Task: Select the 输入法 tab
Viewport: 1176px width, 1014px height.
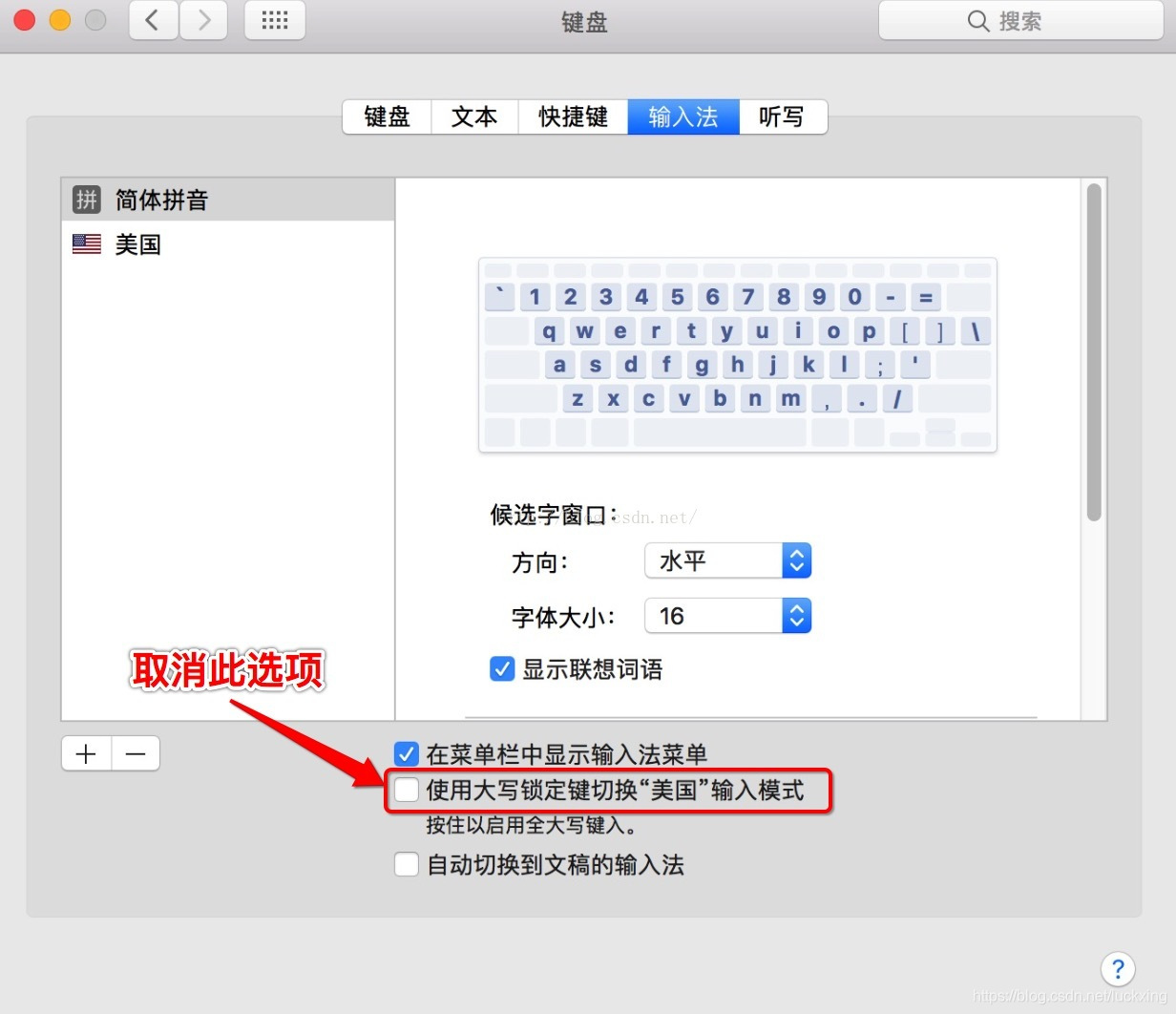Action: (x=683, y=116)
